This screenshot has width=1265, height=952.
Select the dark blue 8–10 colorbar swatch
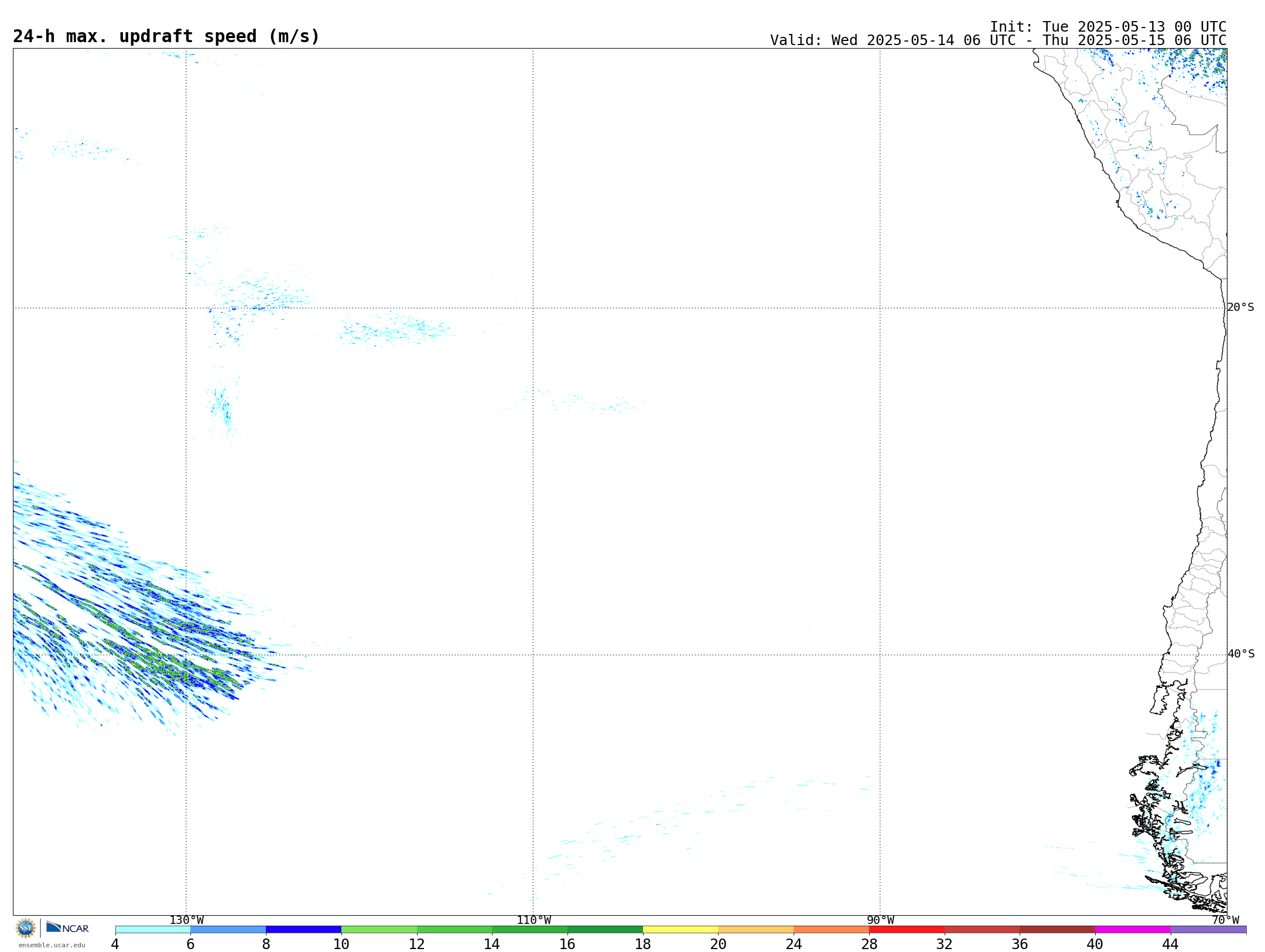tap(303, 930)
